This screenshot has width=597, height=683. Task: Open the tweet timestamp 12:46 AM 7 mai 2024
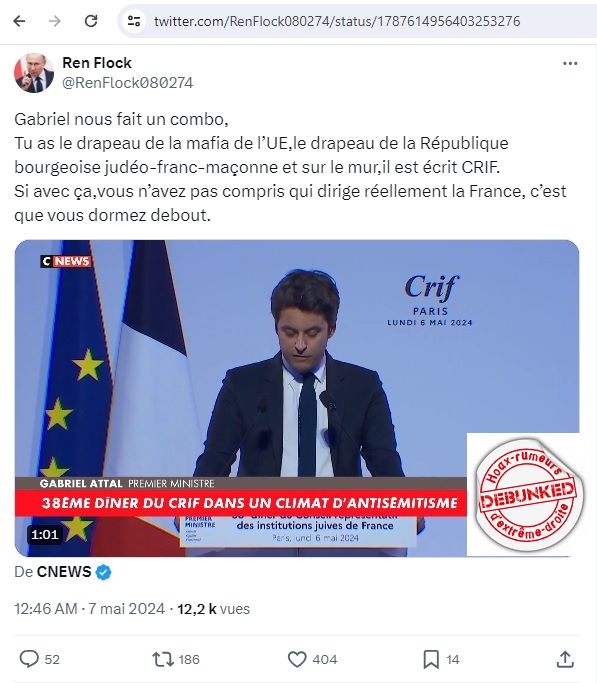point(90,609)
